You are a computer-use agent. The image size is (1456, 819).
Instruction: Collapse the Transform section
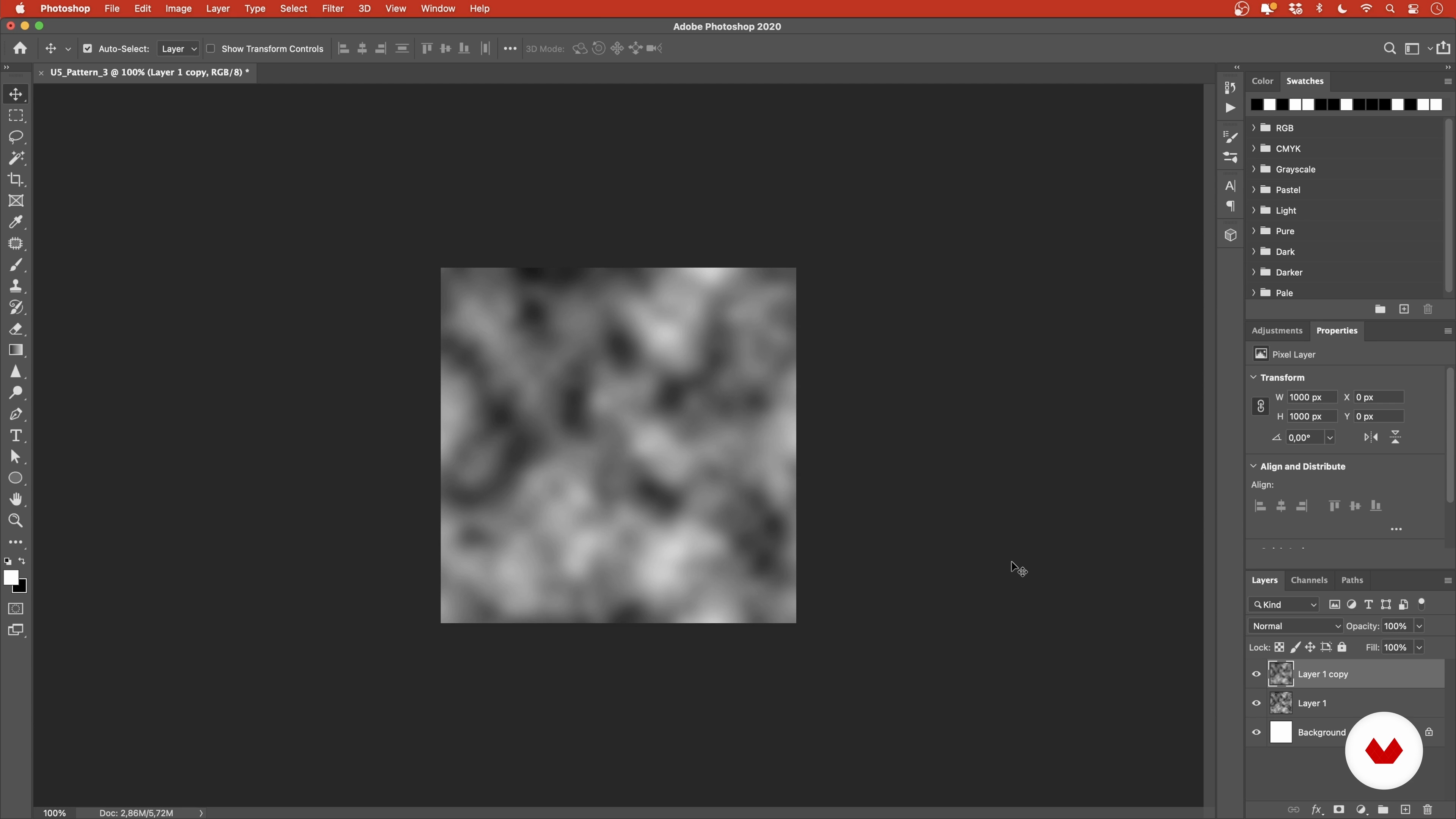[x=1254, y=377]
